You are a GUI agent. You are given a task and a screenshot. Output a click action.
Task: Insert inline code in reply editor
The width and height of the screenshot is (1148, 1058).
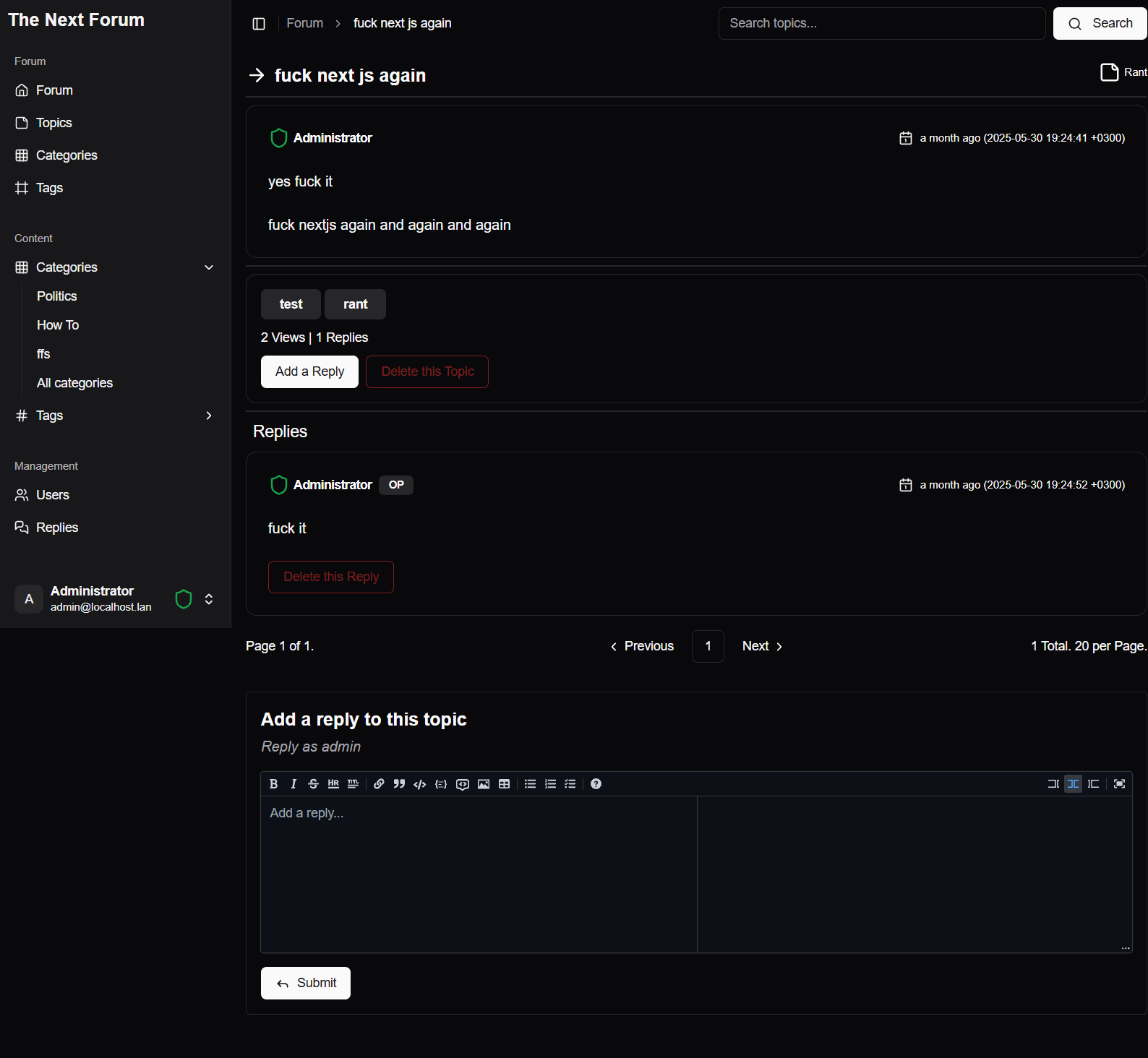(420, 784)
